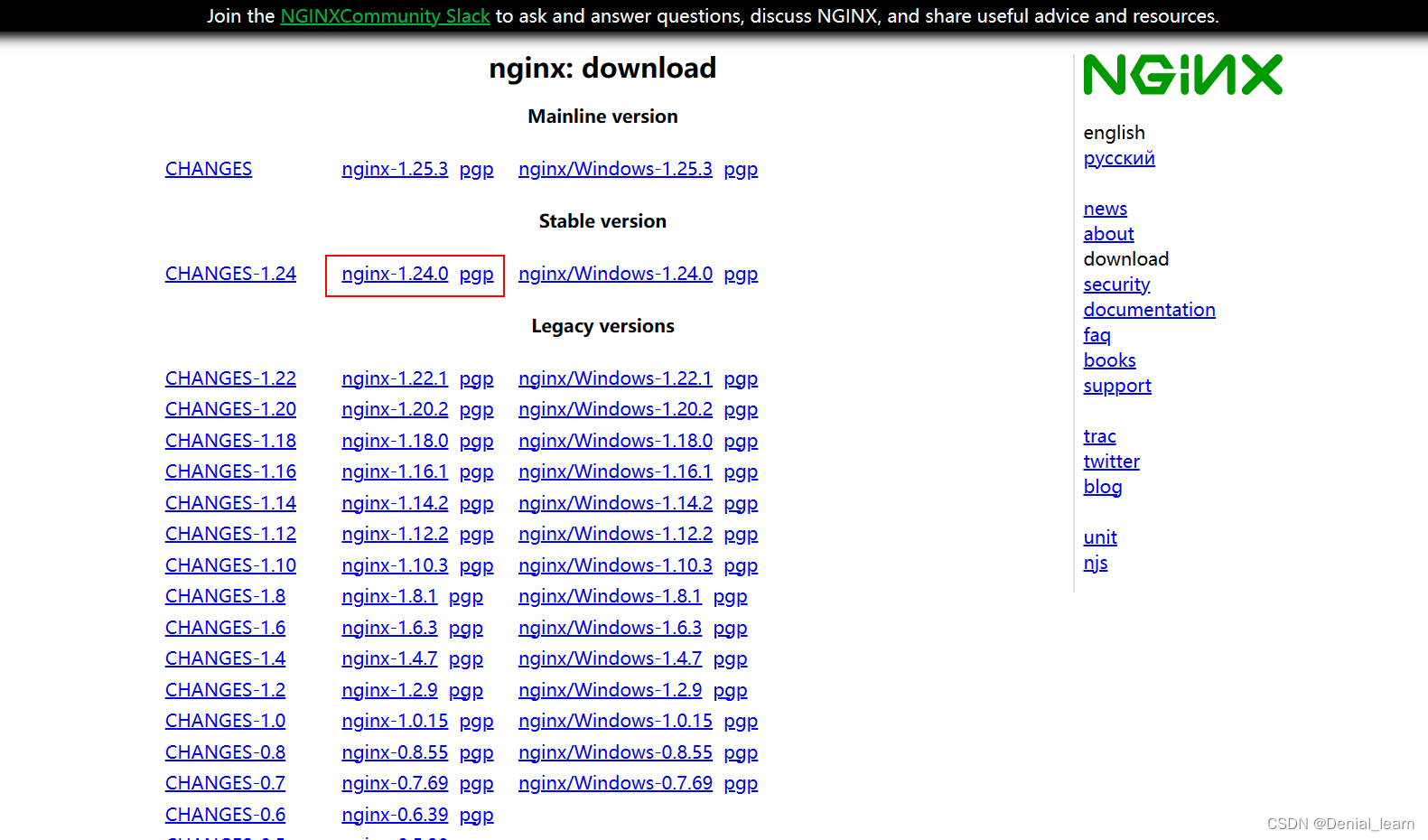
Task: Open the twitter link
Action: (1111, 462)
